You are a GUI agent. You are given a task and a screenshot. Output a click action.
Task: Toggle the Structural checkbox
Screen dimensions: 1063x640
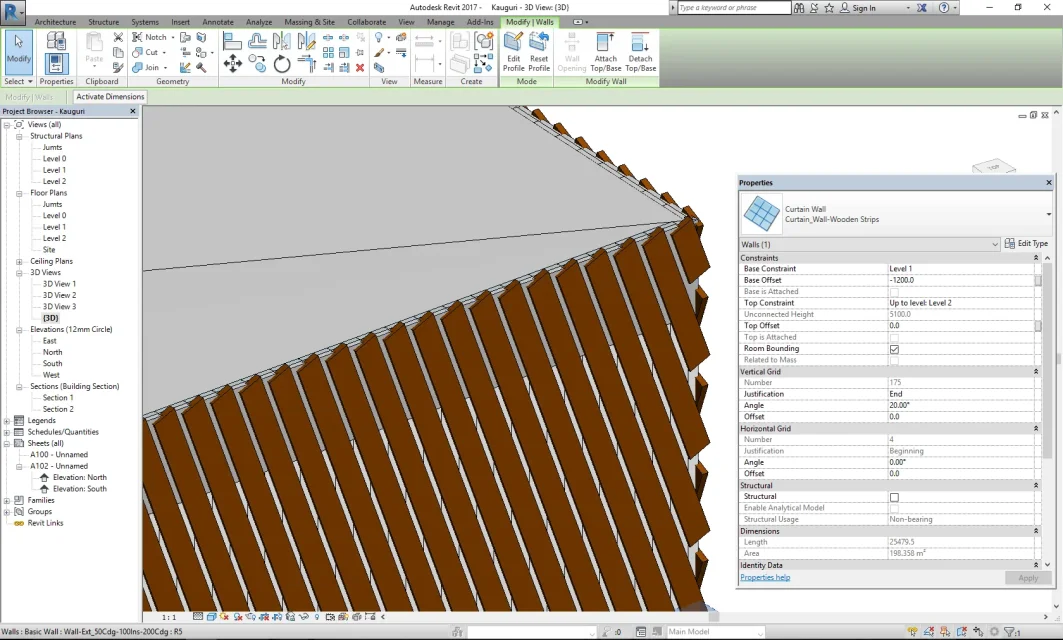(894, 497)
